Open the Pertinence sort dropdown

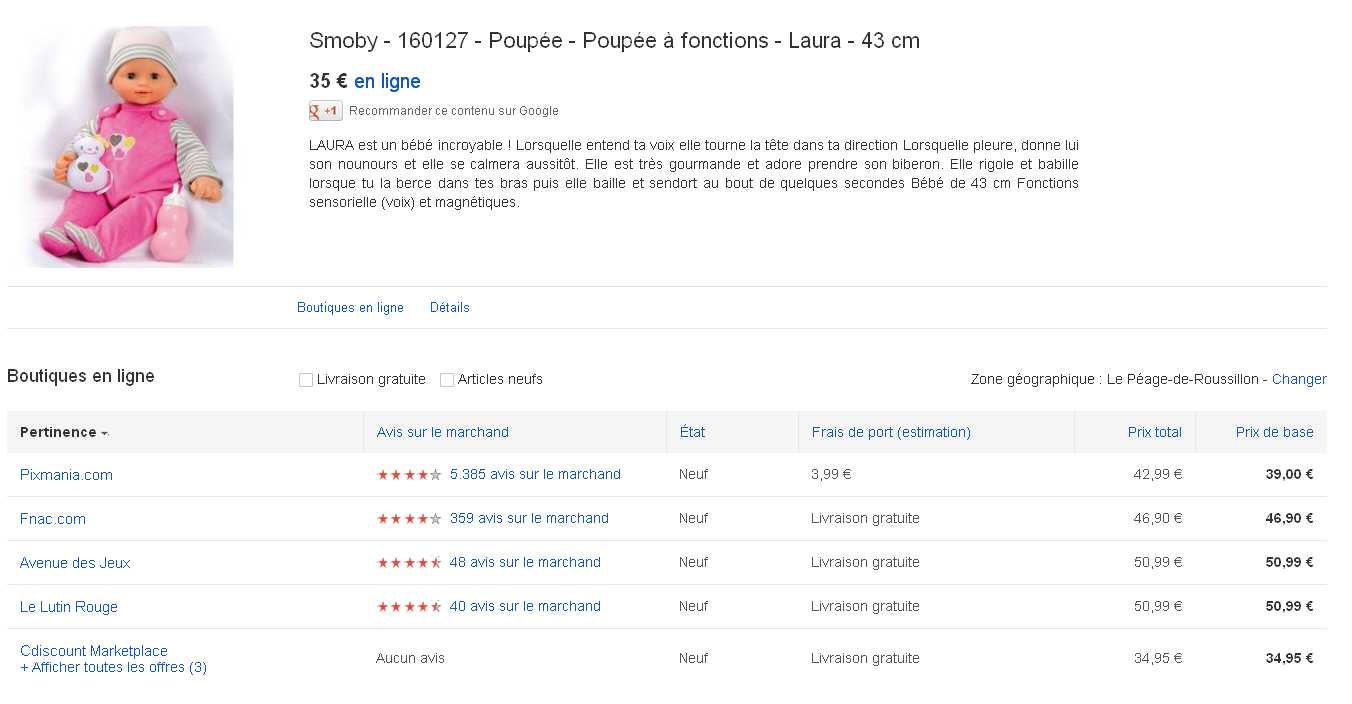click(x=64, y=433)
